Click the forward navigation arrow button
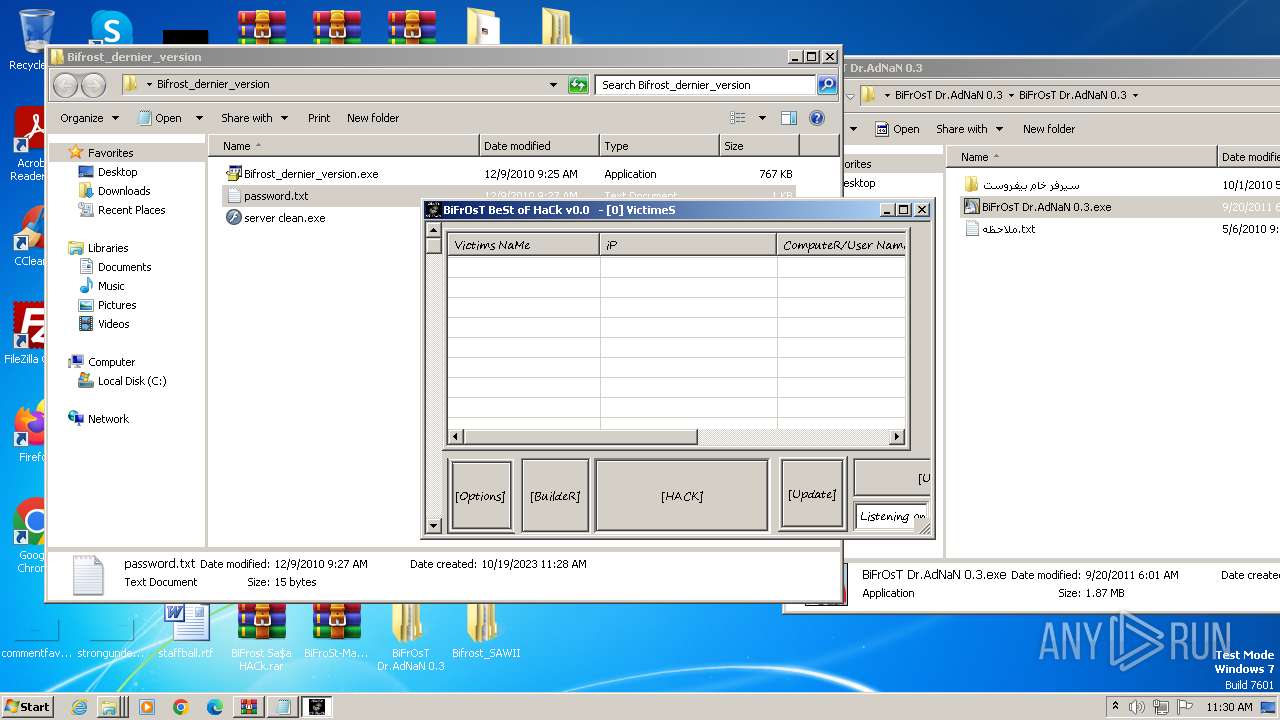 [x=94, y=85]
